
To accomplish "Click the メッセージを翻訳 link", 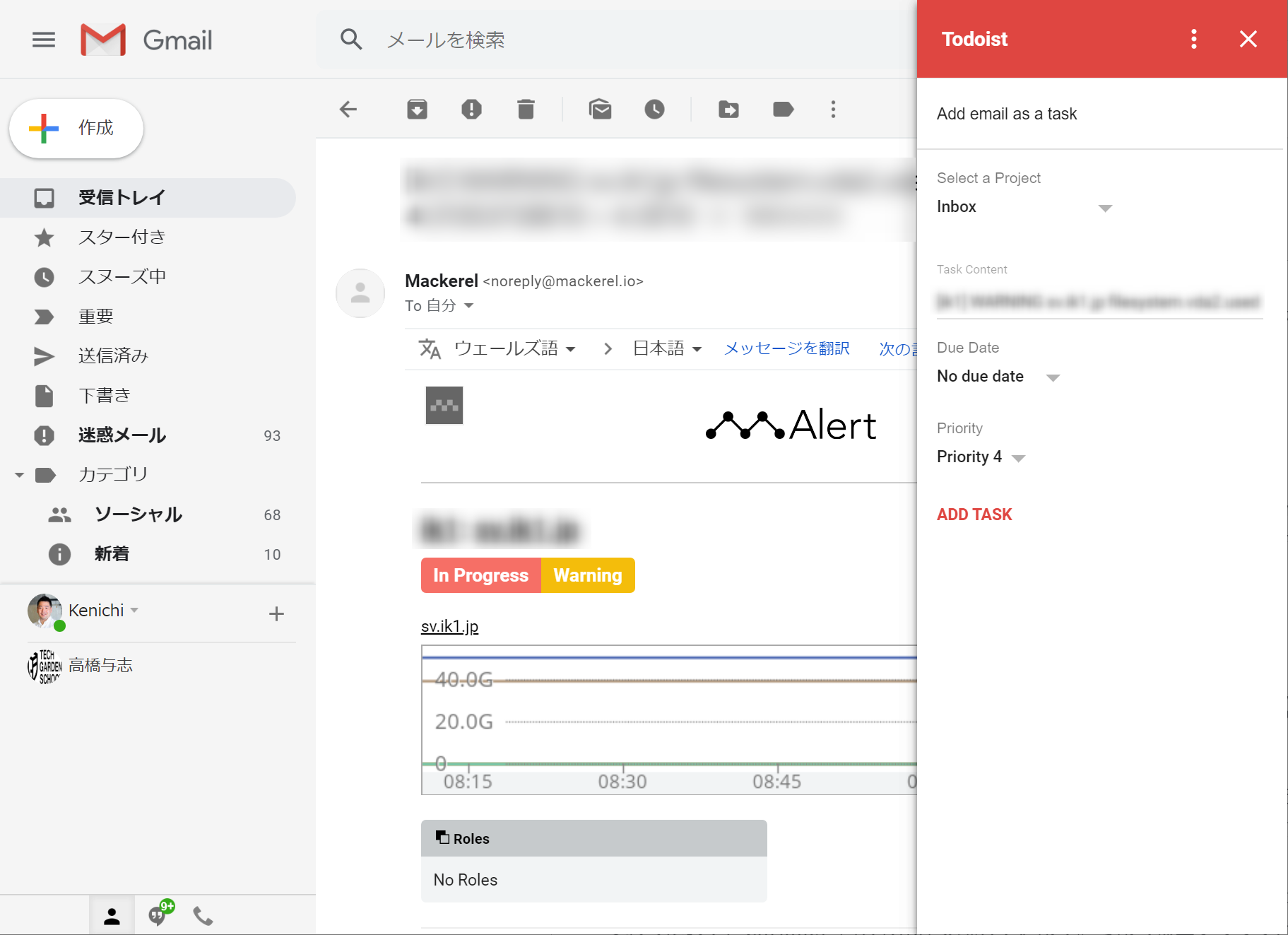I will pos(786,348).
